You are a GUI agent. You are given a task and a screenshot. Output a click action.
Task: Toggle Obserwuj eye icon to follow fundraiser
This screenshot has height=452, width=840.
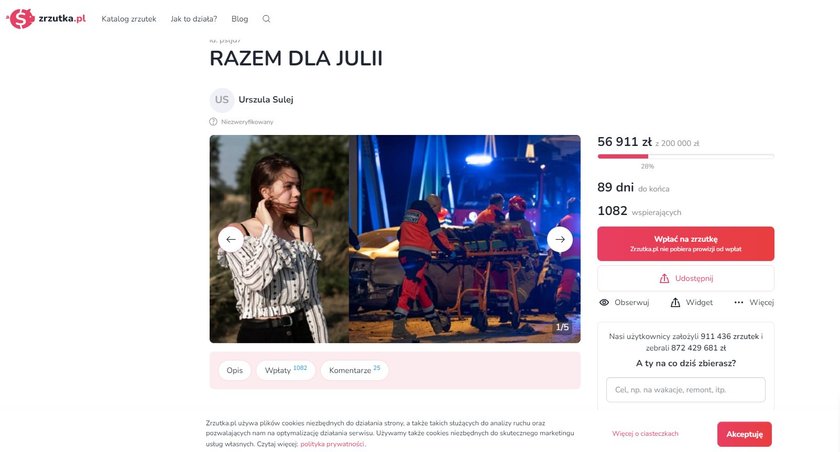604,303
